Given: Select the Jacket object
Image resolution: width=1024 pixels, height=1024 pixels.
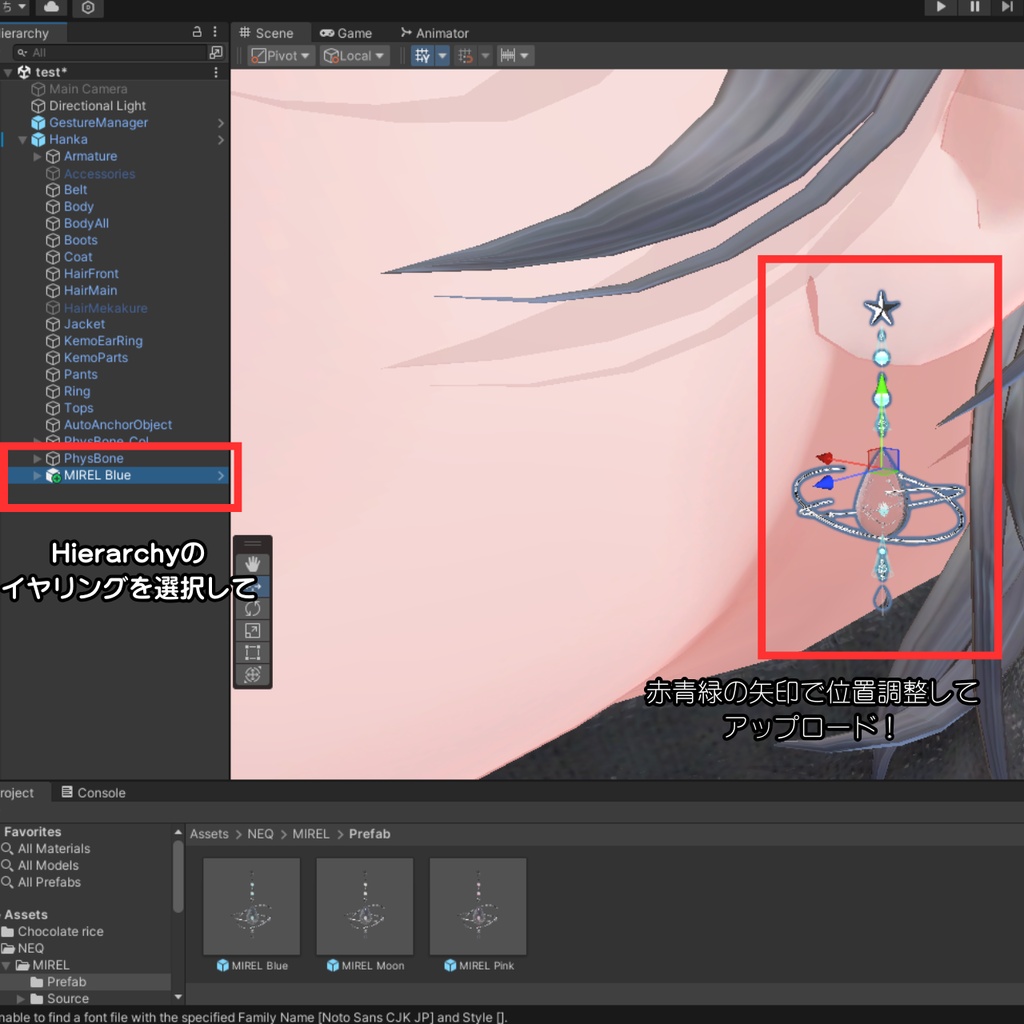Looking at the screenshot, I should [x=84, y=324].
